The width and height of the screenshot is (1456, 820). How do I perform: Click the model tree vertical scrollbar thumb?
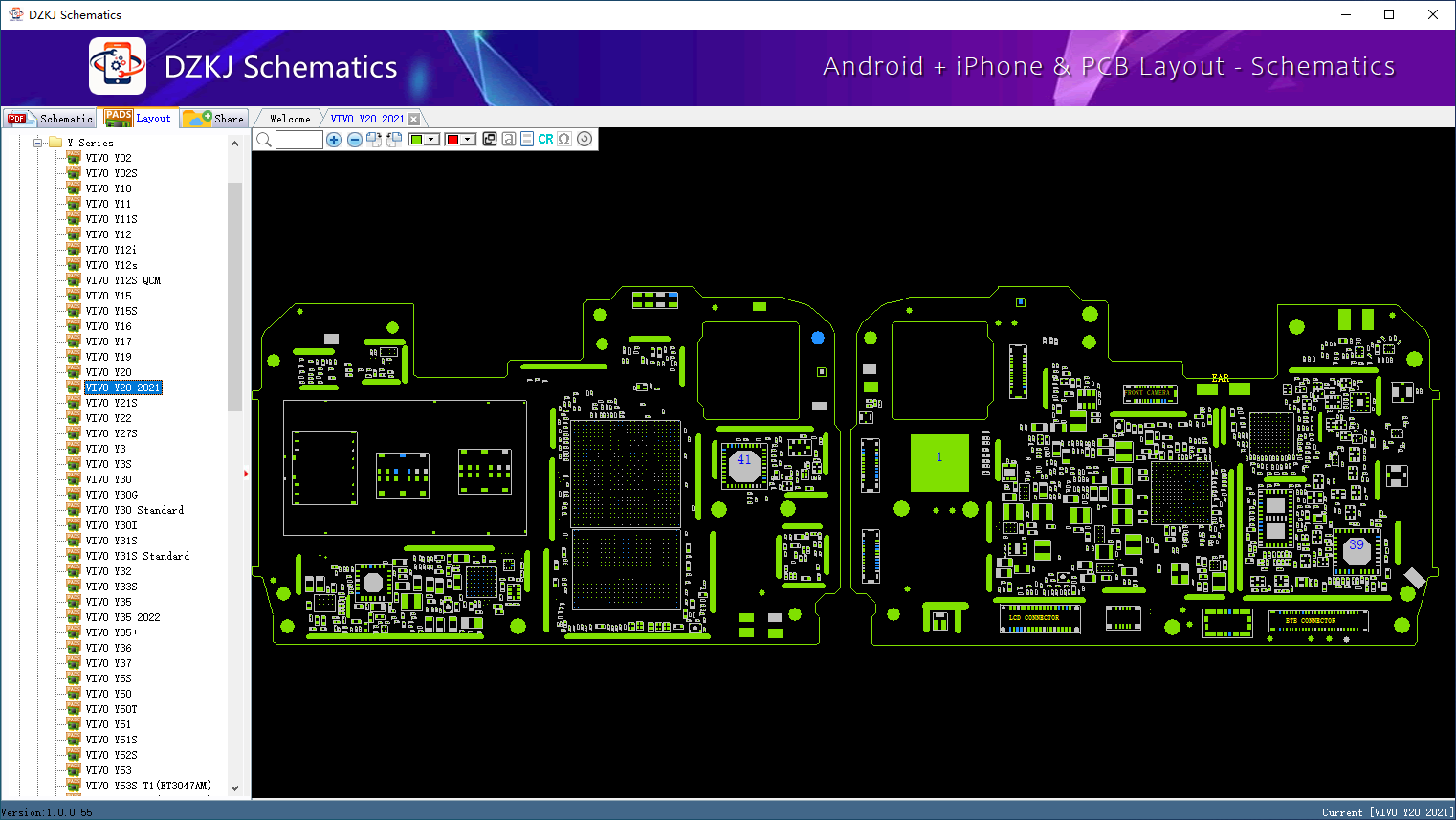[234, 297]
